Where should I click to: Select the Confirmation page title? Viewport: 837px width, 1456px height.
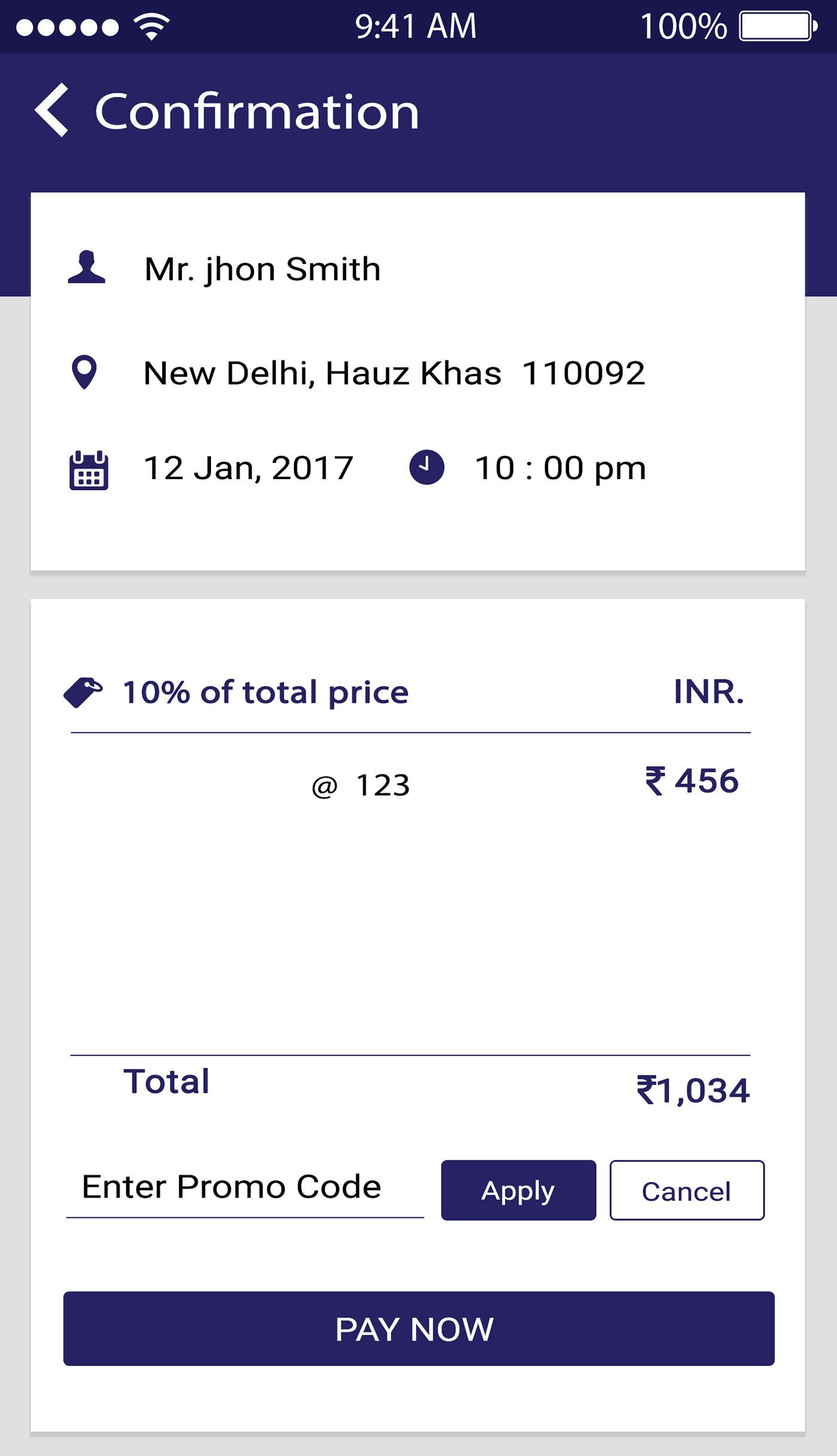pyautogui.click(x=257, y=111)
